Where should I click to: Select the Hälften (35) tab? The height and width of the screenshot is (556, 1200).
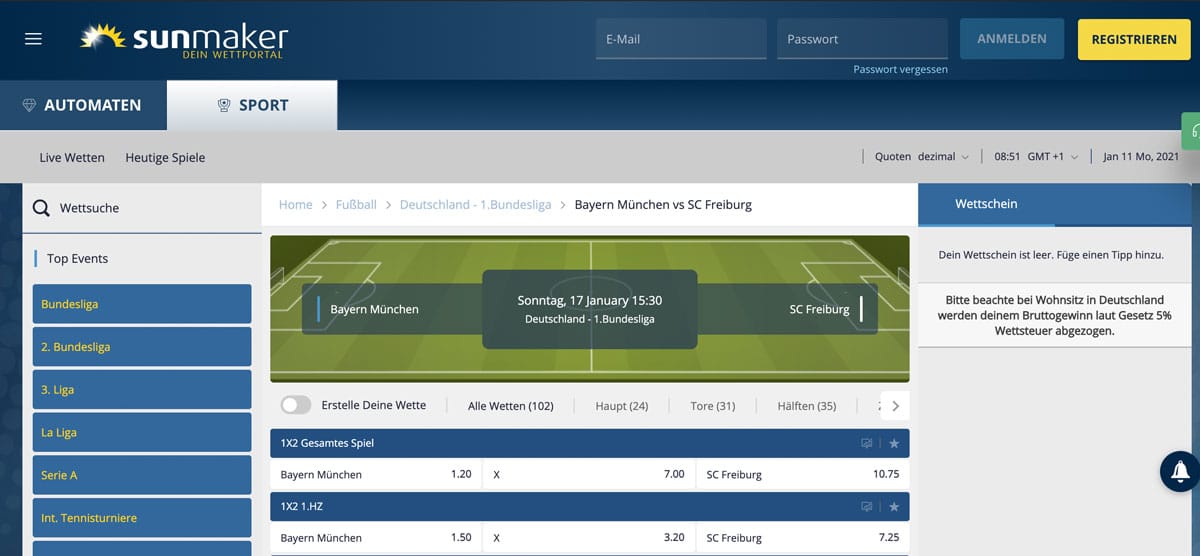pos(806,406)
